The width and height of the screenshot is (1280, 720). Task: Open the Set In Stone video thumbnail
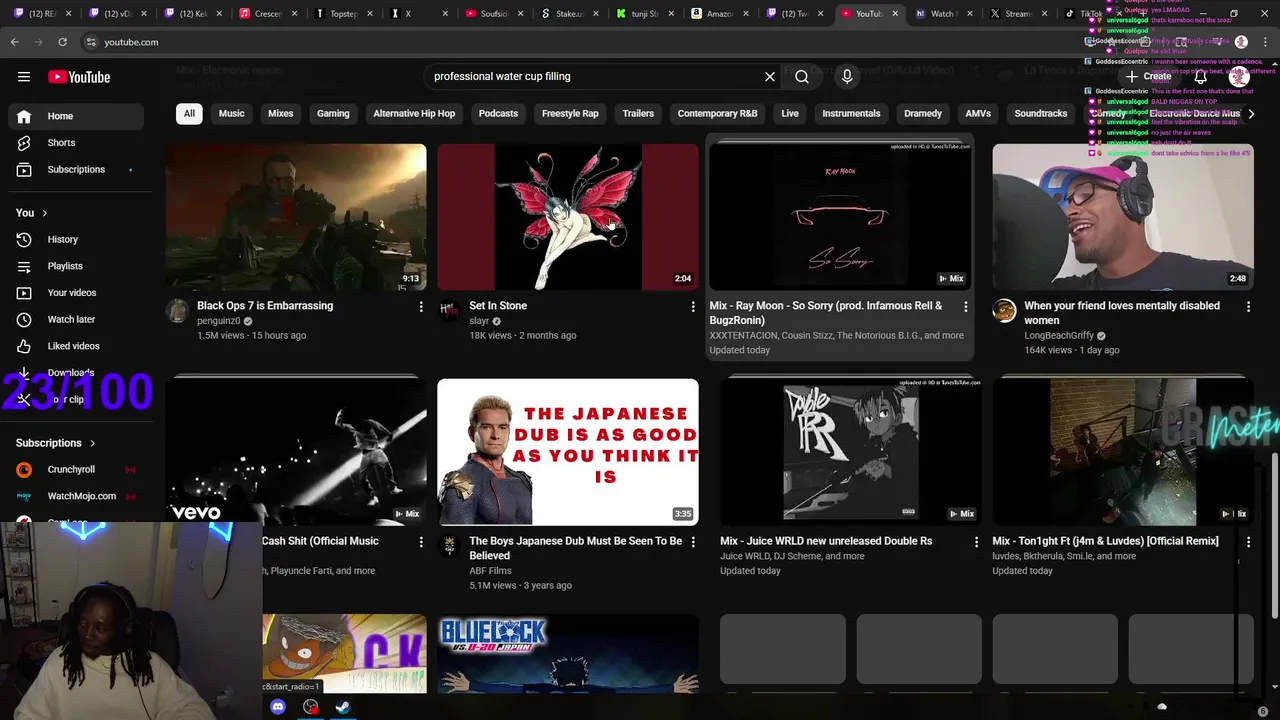[x=568, y=217]
